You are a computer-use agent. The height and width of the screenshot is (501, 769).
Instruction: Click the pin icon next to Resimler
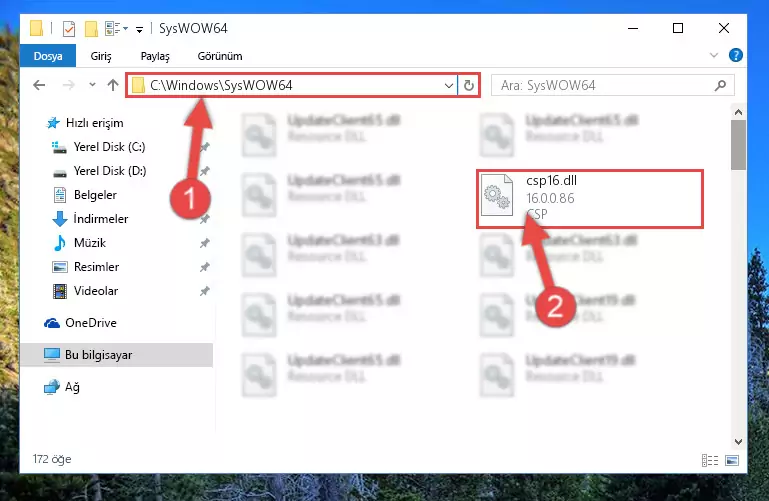pos(205,267)
